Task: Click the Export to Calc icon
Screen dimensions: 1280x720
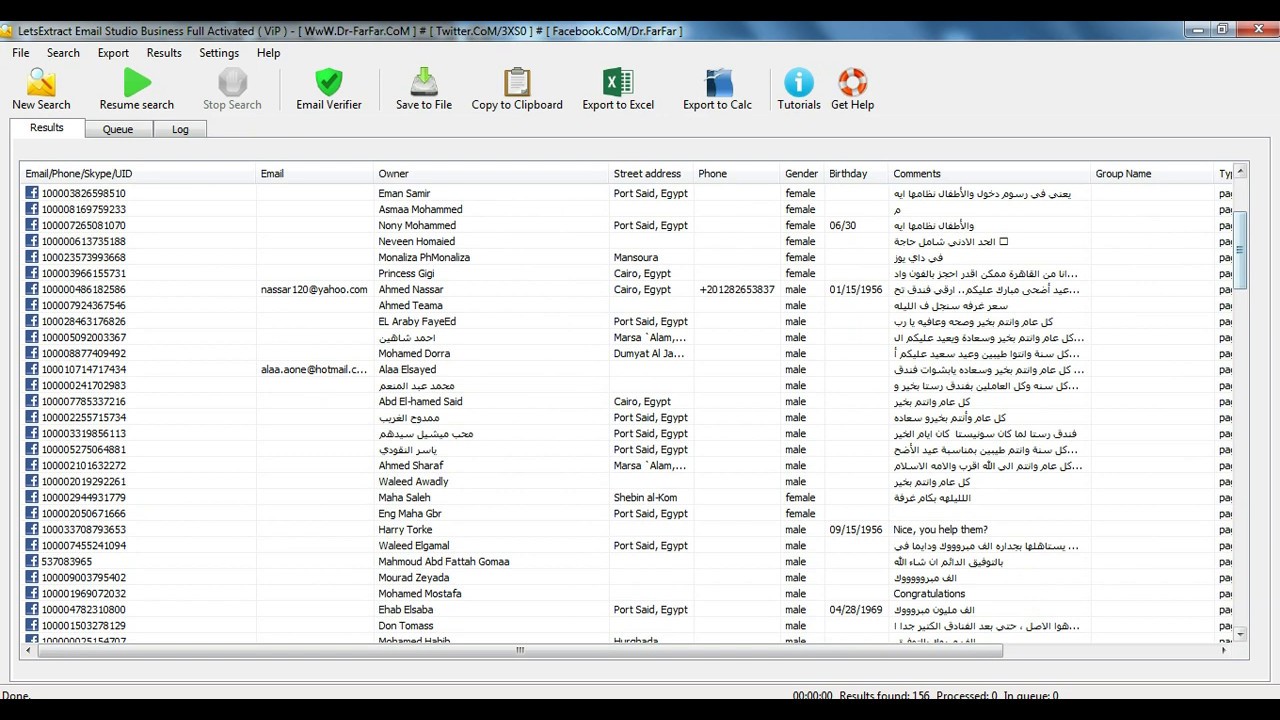Action: (718, 82)
